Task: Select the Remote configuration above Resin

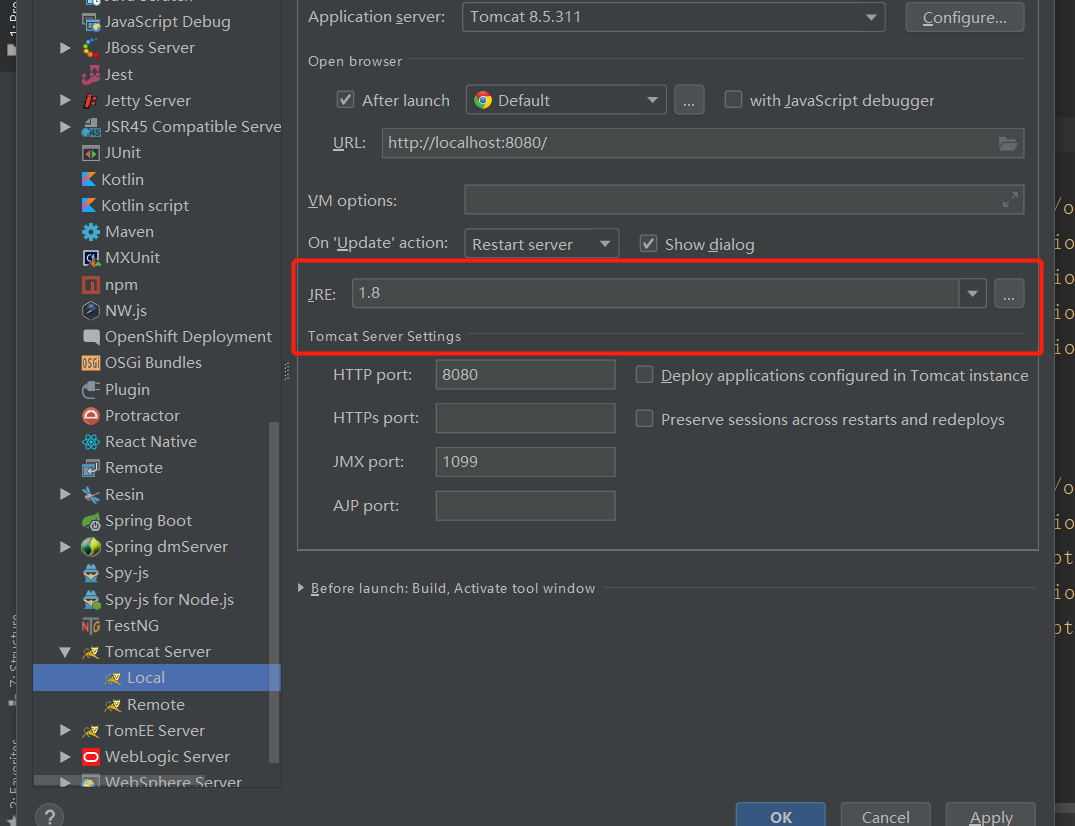Action: 134,468
